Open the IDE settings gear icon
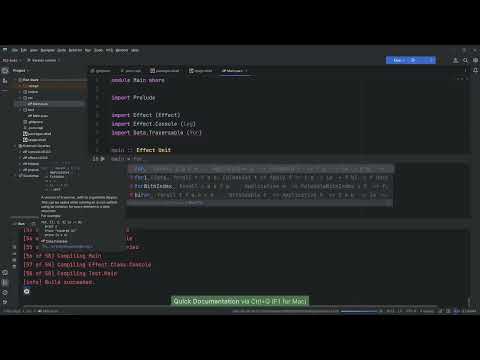 click(475, 60)
